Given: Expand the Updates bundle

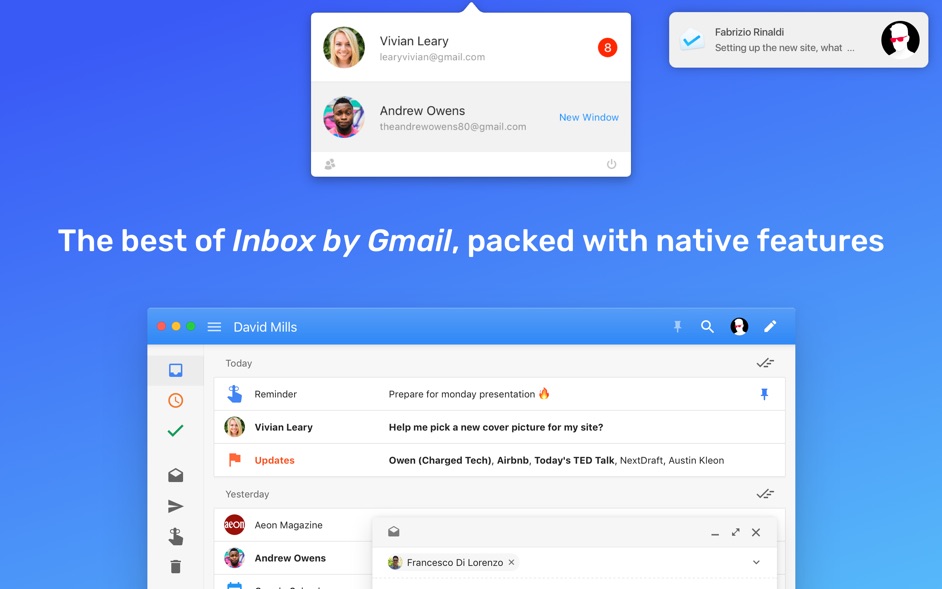Looking at the screenshot, I should click(499, 460).
